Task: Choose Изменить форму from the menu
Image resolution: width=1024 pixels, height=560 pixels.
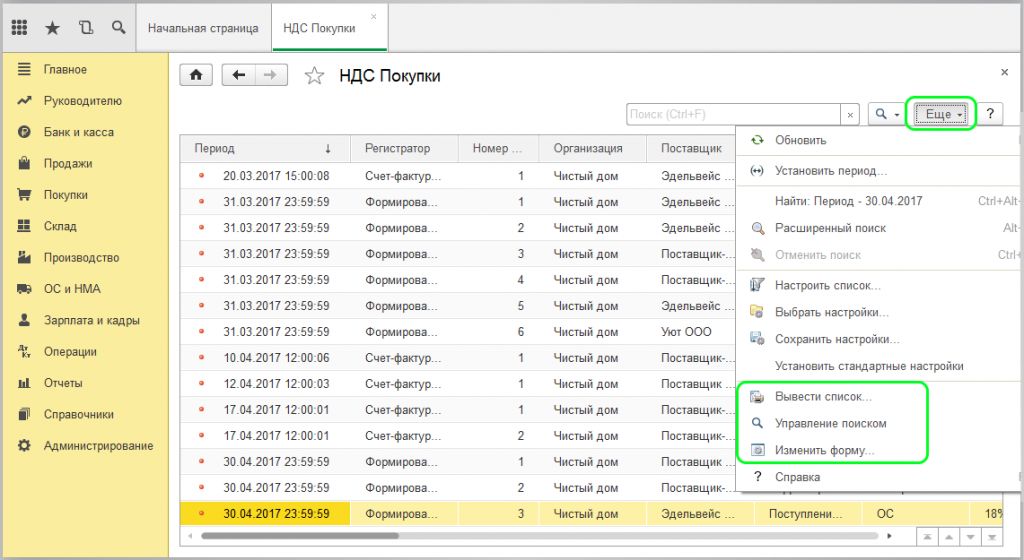Action: pos(824,451)
